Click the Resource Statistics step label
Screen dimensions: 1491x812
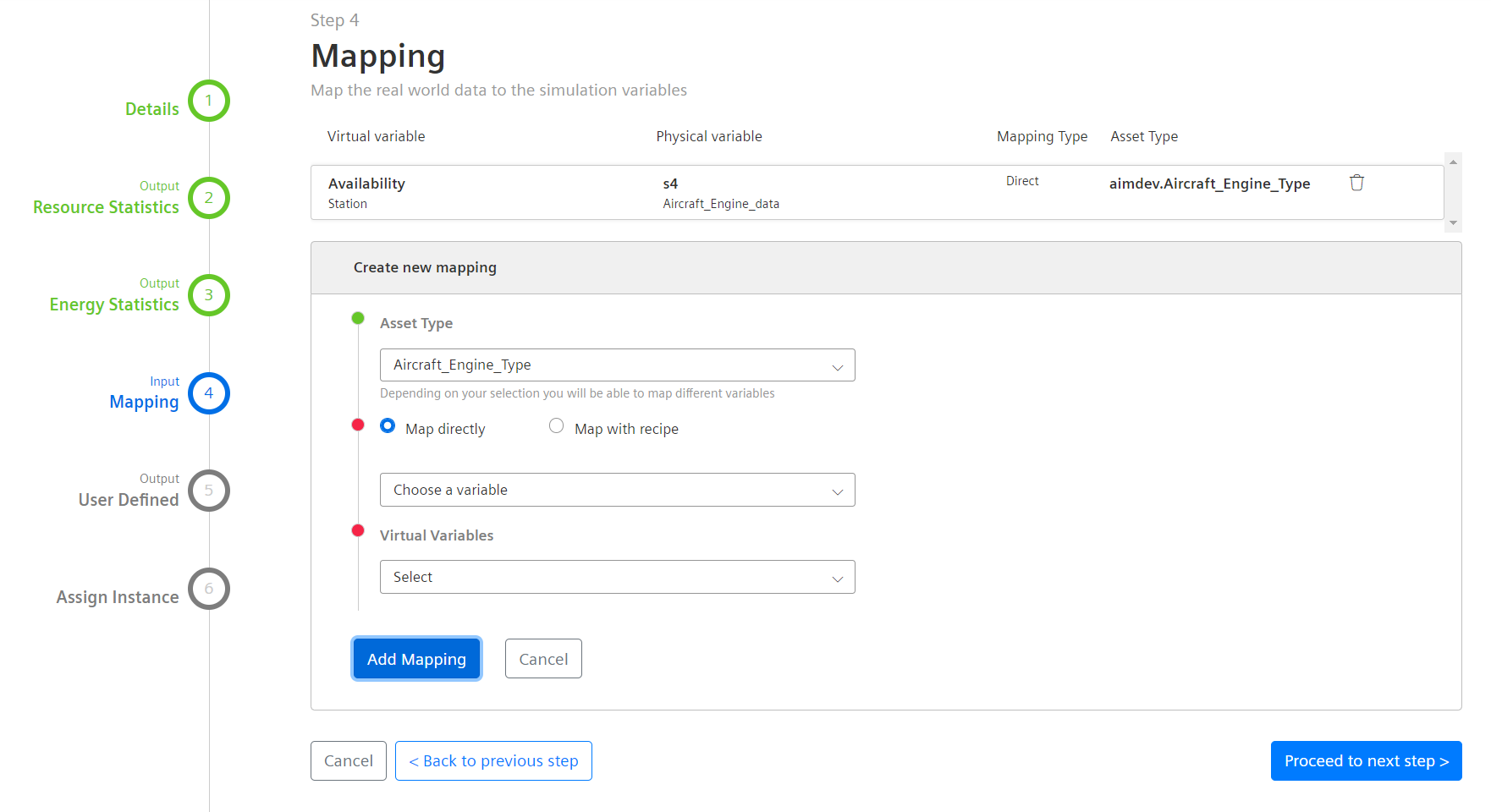point(106,207)
